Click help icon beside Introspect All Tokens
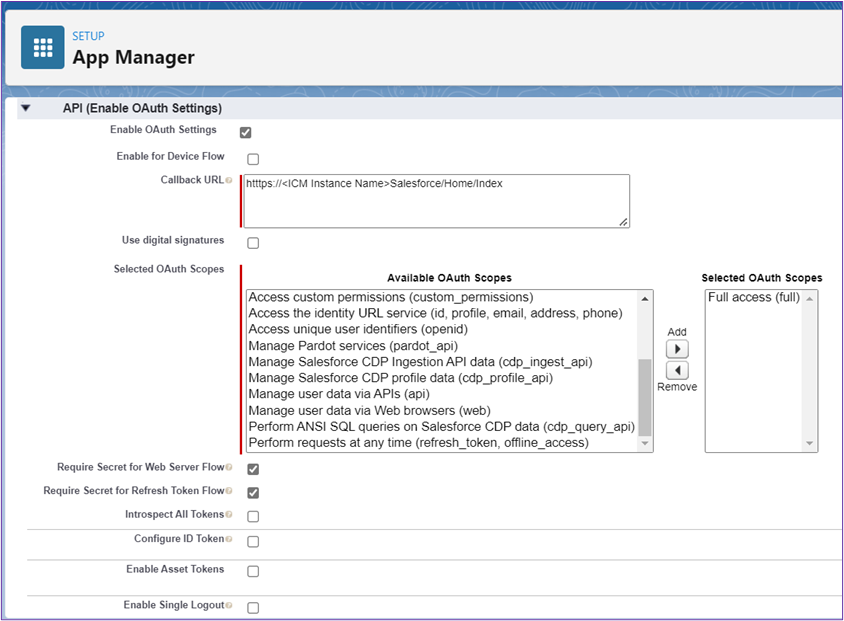Screen dimensions: 844x621 (x=229, y=515)
